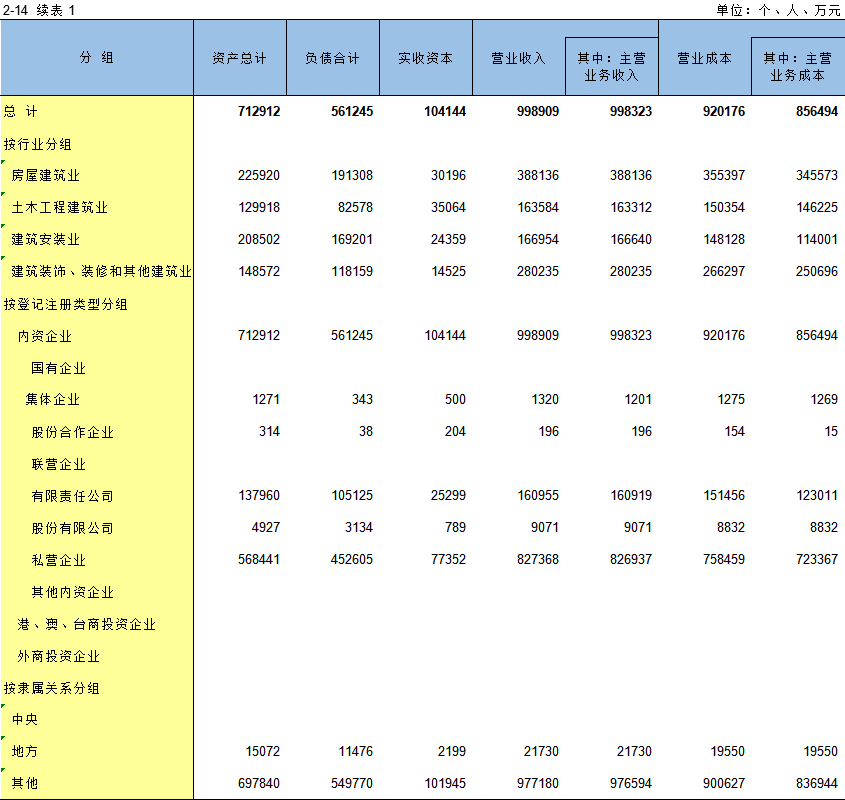The width and height of the screenshot is (845, 800).
Task: Click the cell 191308 for 房屋建筑业
Action: click(x=352, y=175)
